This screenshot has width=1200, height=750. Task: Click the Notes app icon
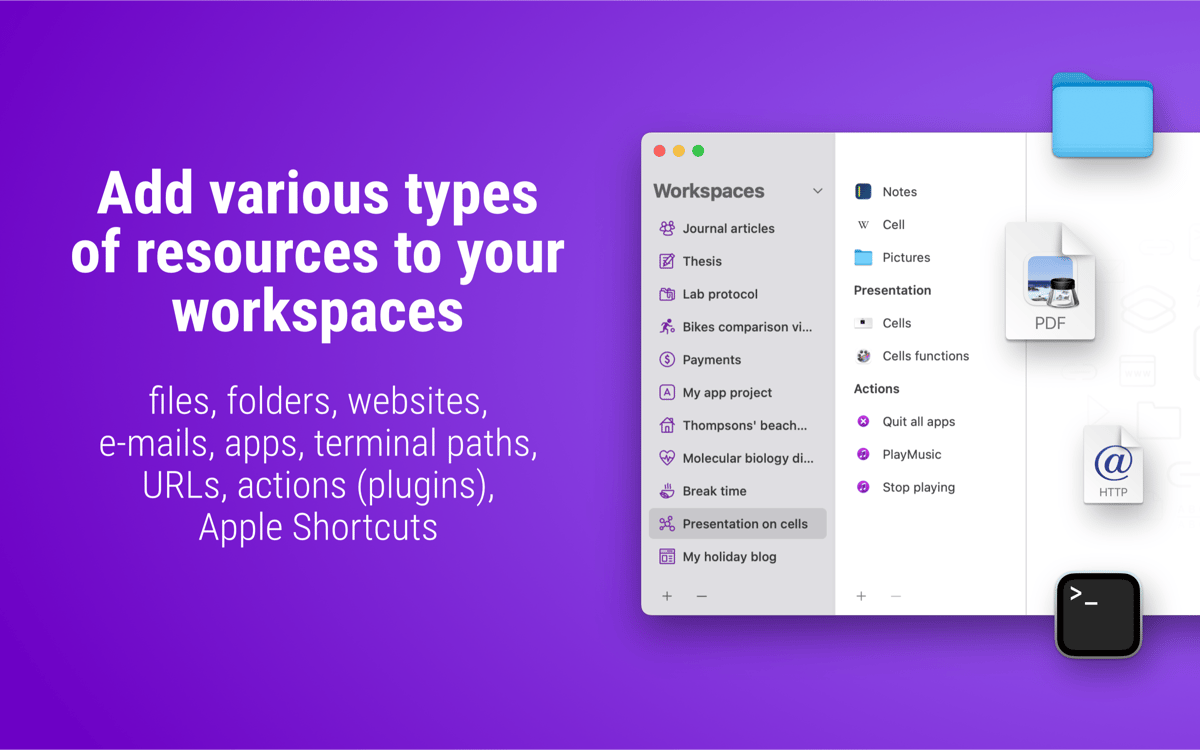coord(863,192)
